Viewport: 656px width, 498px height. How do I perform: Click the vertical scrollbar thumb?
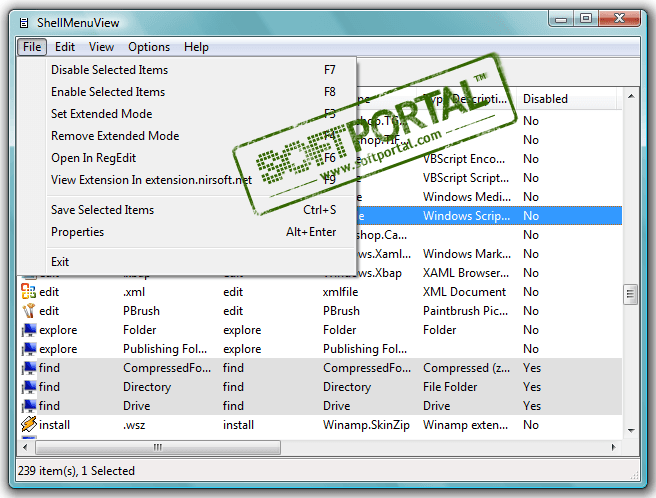point(631,295)
